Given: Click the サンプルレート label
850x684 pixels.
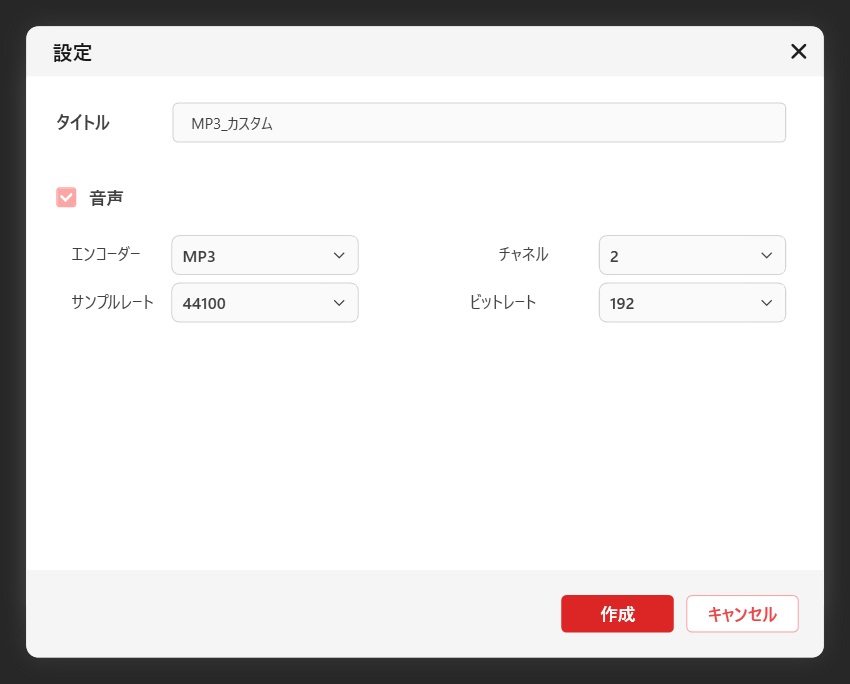Looking at the screenshot, I should click(112, 302).
